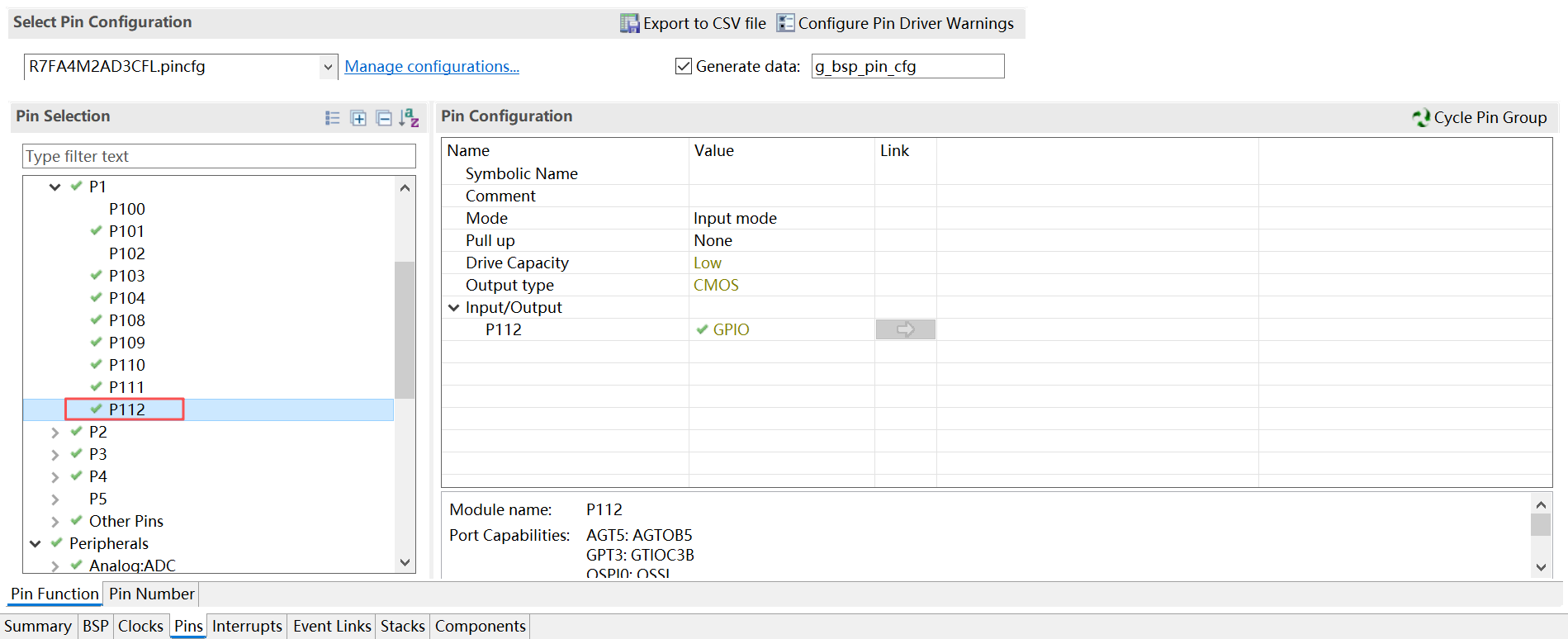
Task: Click the Collapse All icon in Pin Selection
Action: (x=384, y=118)
